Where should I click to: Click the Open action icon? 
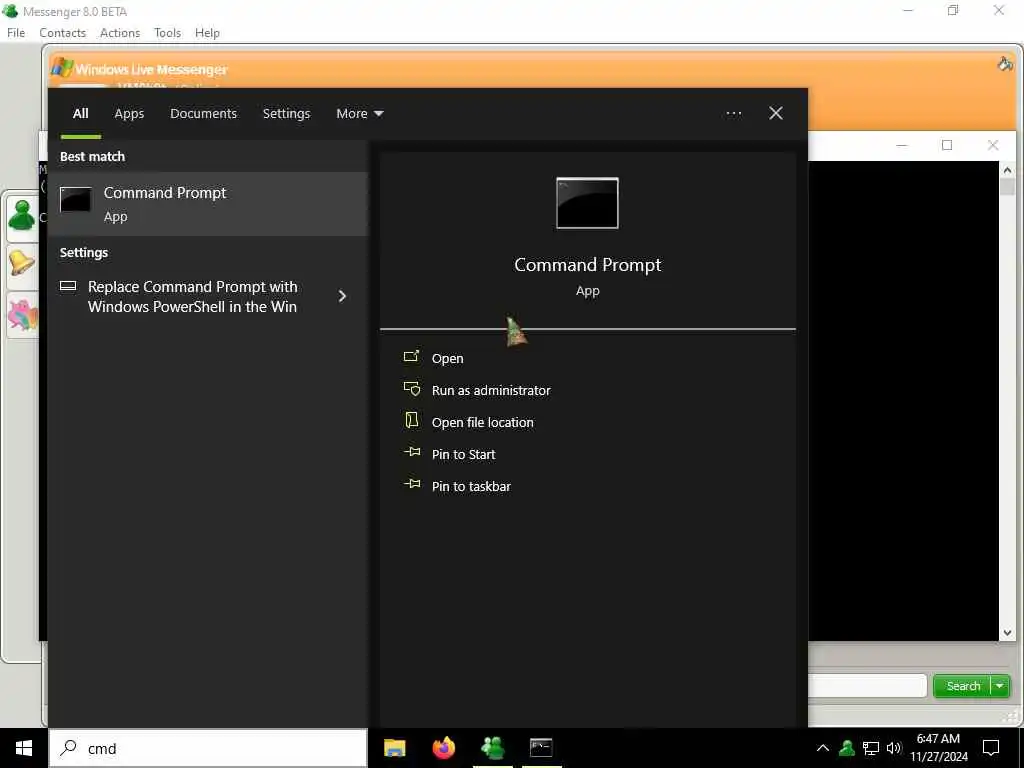(x=411, y=357)
